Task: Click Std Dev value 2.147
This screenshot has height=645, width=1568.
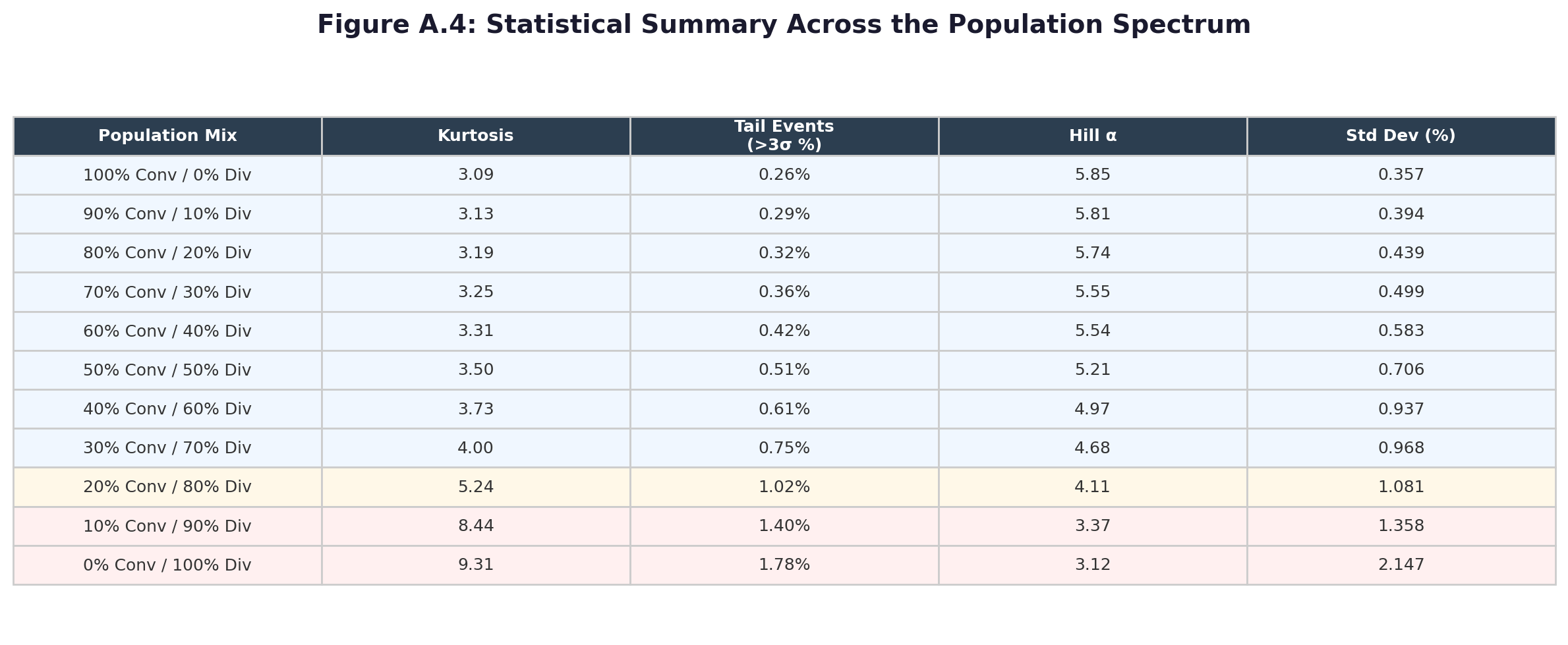Action: click(1401, 565)
